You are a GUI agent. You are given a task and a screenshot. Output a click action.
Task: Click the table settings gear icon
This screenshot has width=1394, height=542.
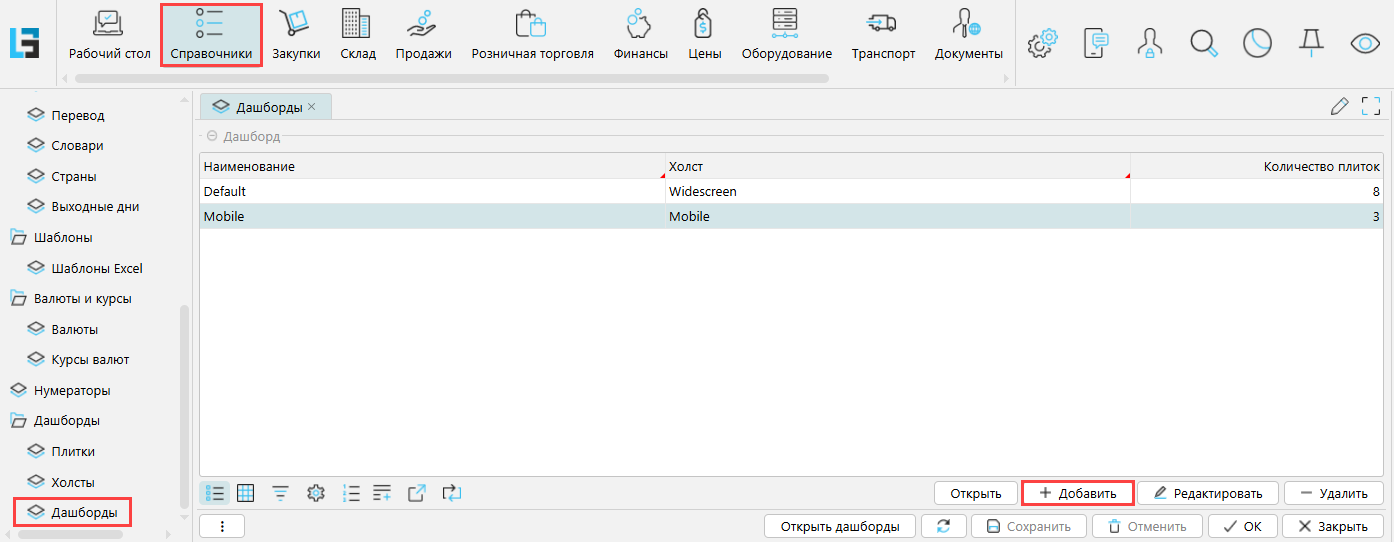316,493
